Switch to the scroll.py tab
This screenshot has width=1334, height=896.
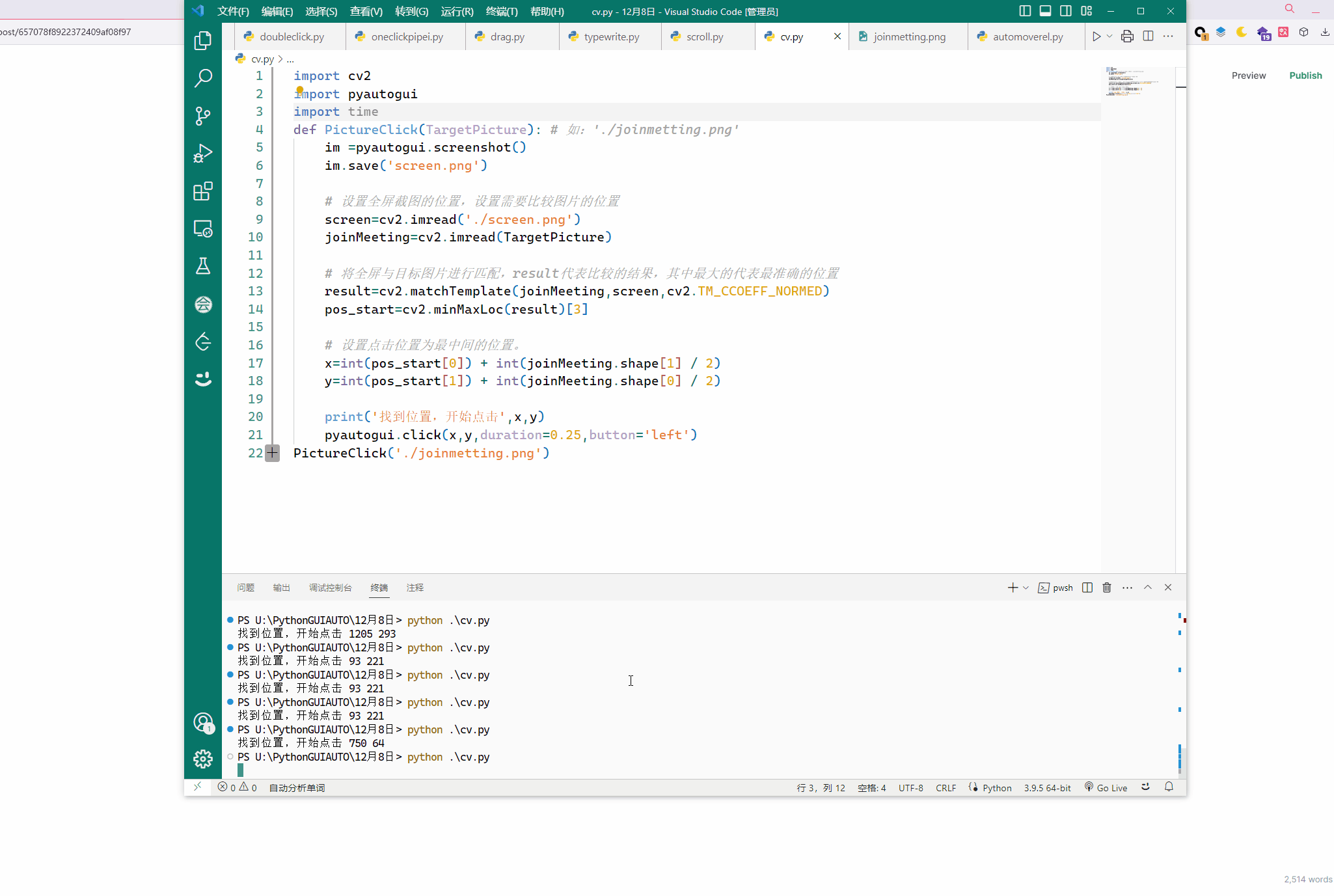(x=708, y=36)
